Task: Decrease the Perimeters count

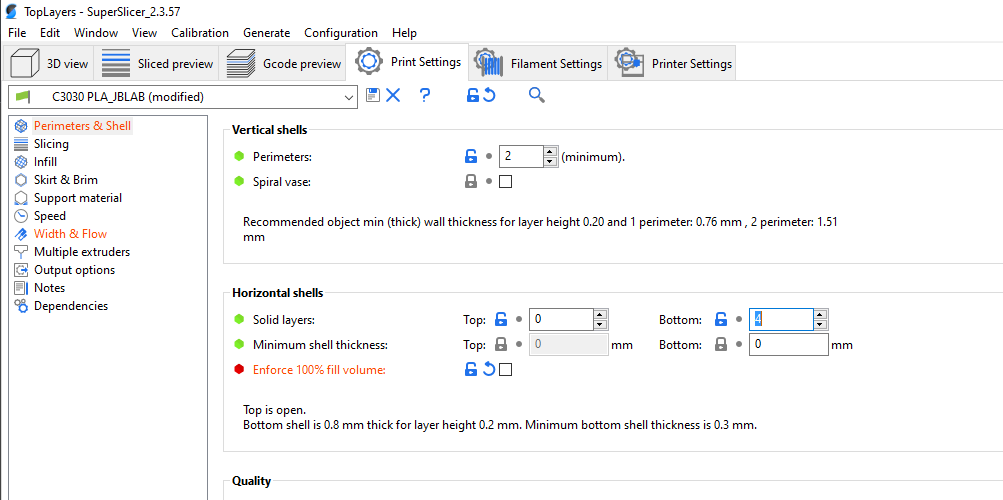Action: tap(550, 162)
